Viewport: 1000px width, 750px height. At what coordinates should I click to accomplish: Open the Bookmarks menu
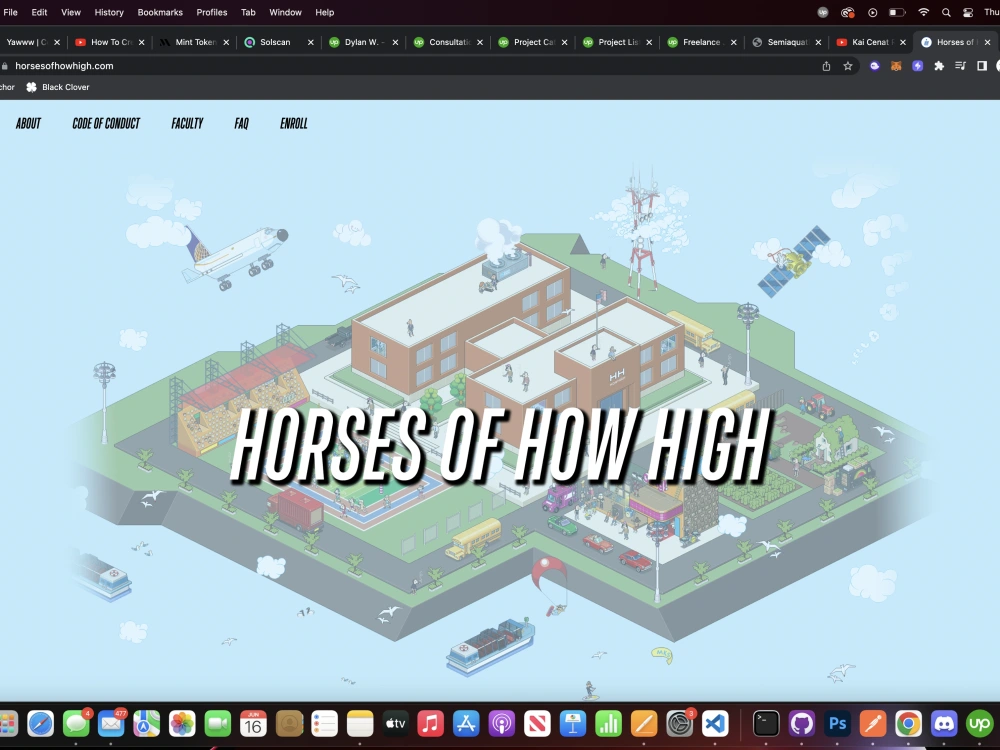click(160, 12)
